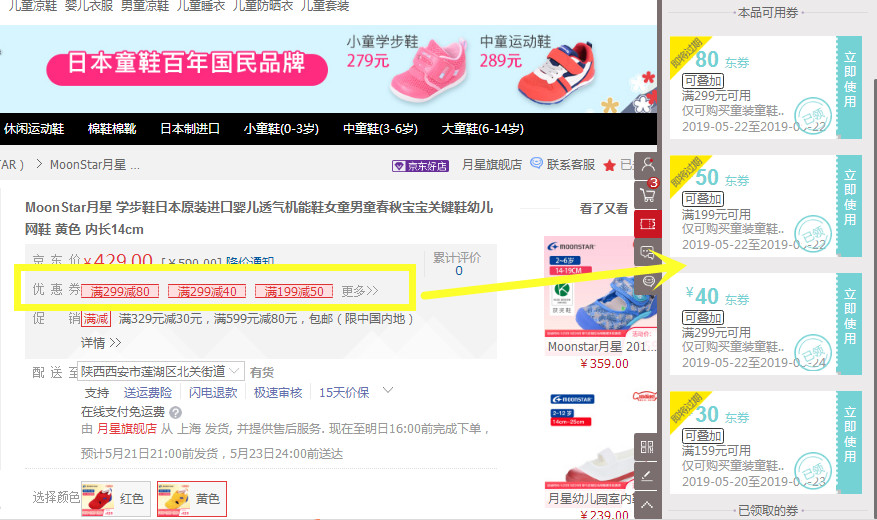
Task: Click the 男童凉鞋 category link
Action: tap(145, 6)
